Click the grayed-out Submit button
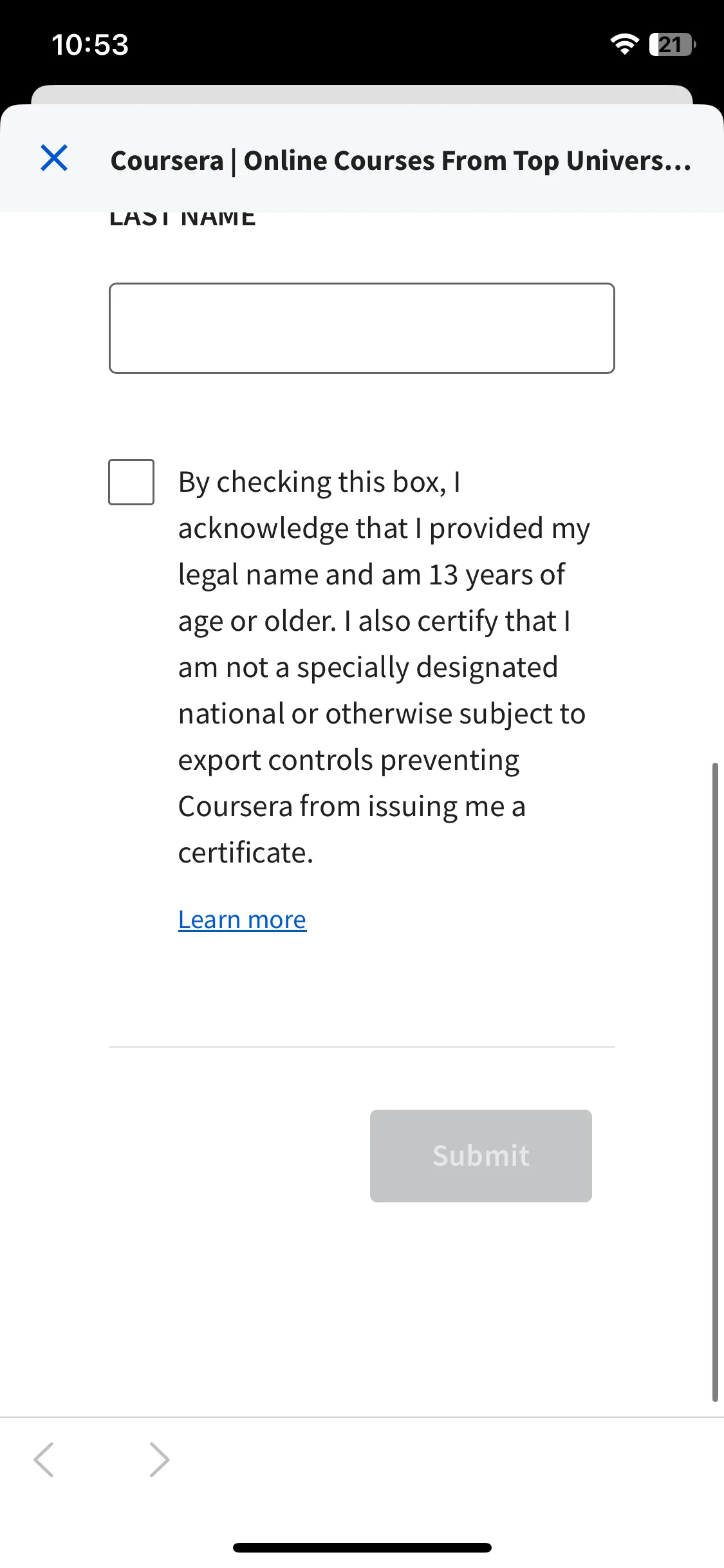 [x=481, y=1156]
